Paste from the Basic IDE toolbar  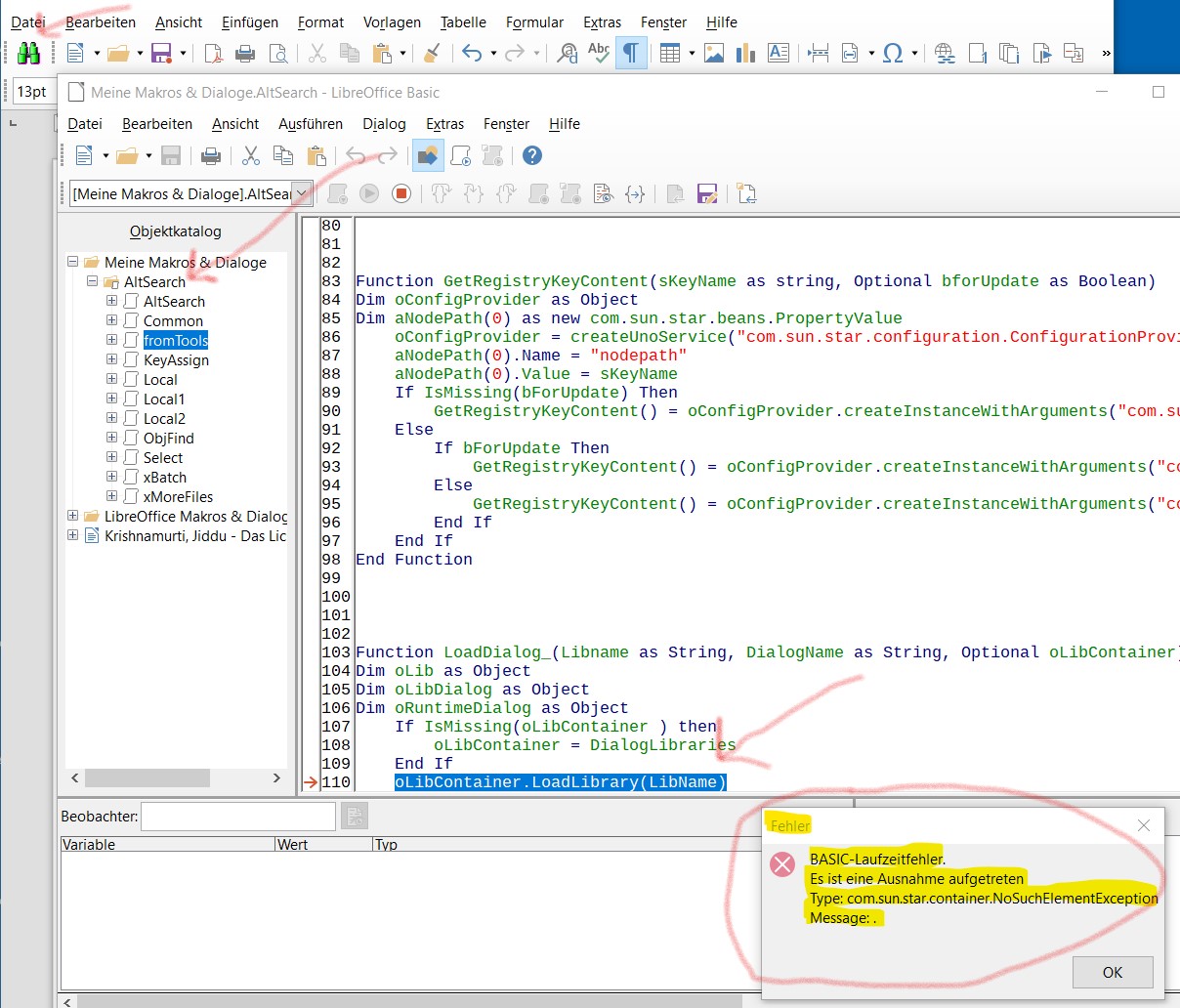316,155
